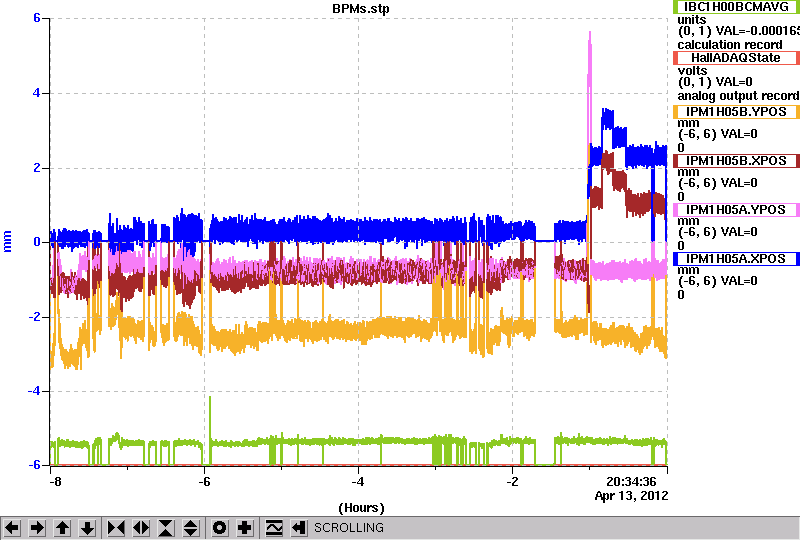800x540 pixels.
Task: Expand the vertical axis (outward vertical arrows)
Action: [191, 528]
